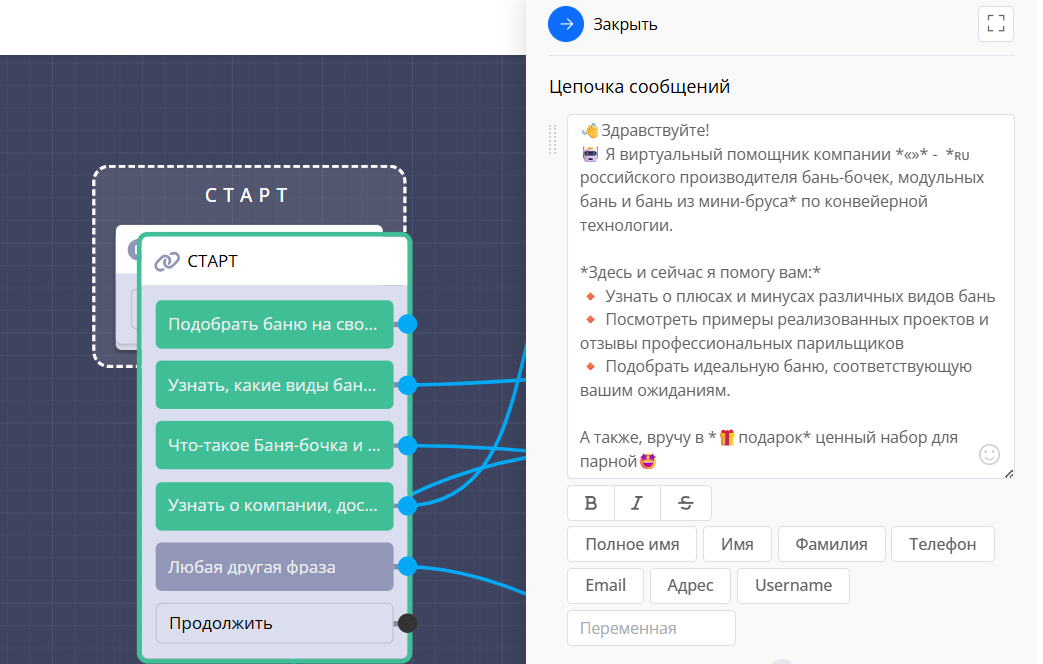
Task: Apply strikethrough formatting to message text
Action: pyautogui.click(x=685, y=503)
